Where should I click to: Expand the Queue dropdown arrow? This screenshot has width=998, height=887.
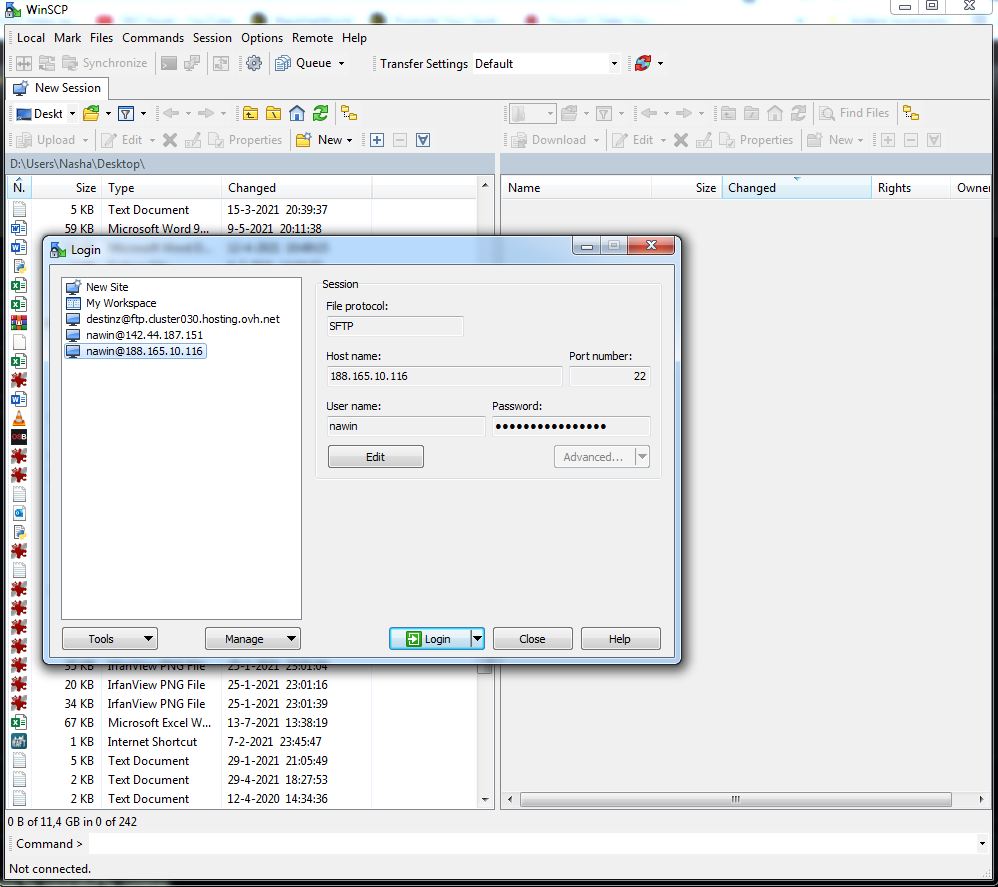pos(341,64)
